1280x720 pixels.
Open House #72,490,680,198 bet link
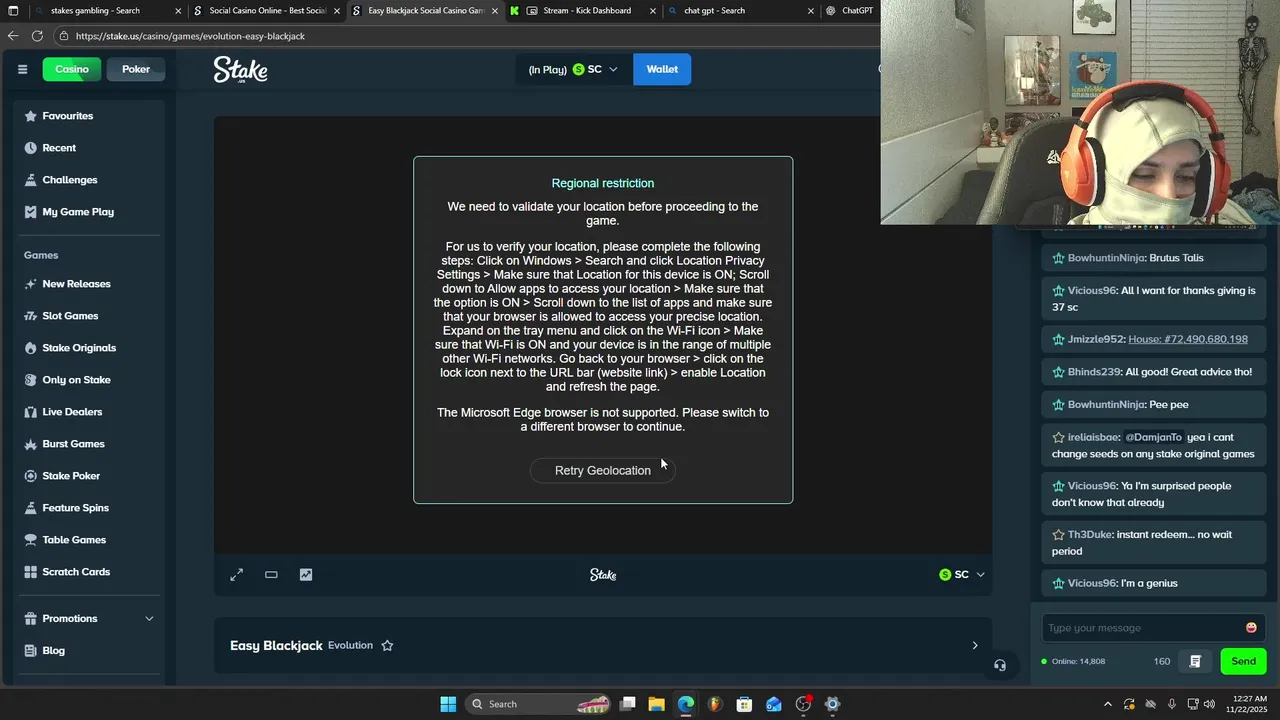point(1188,339)
